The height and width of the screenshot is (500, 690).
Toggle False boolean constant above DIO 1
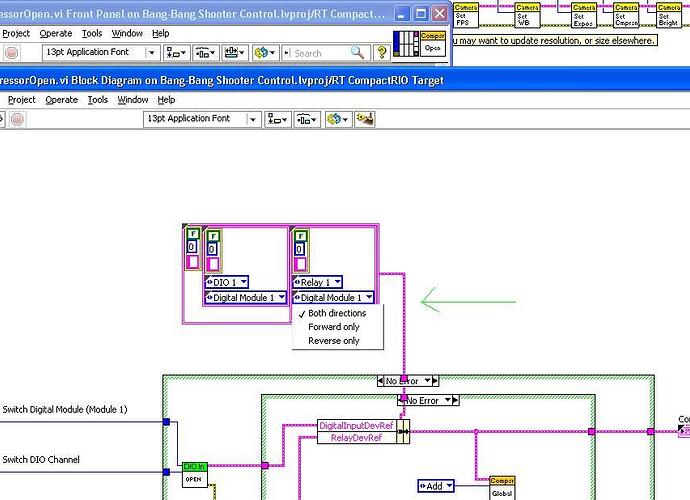coord(213,236)
